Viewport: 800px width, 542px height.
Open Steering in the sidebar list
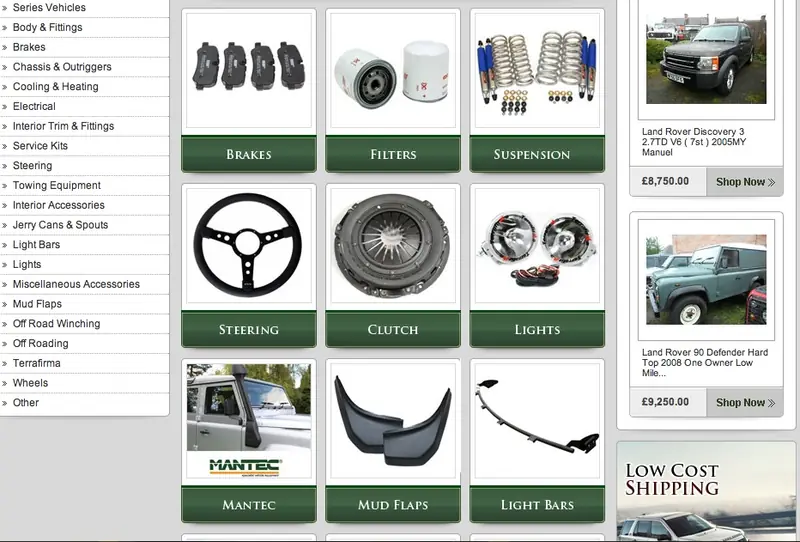(32, 166)
